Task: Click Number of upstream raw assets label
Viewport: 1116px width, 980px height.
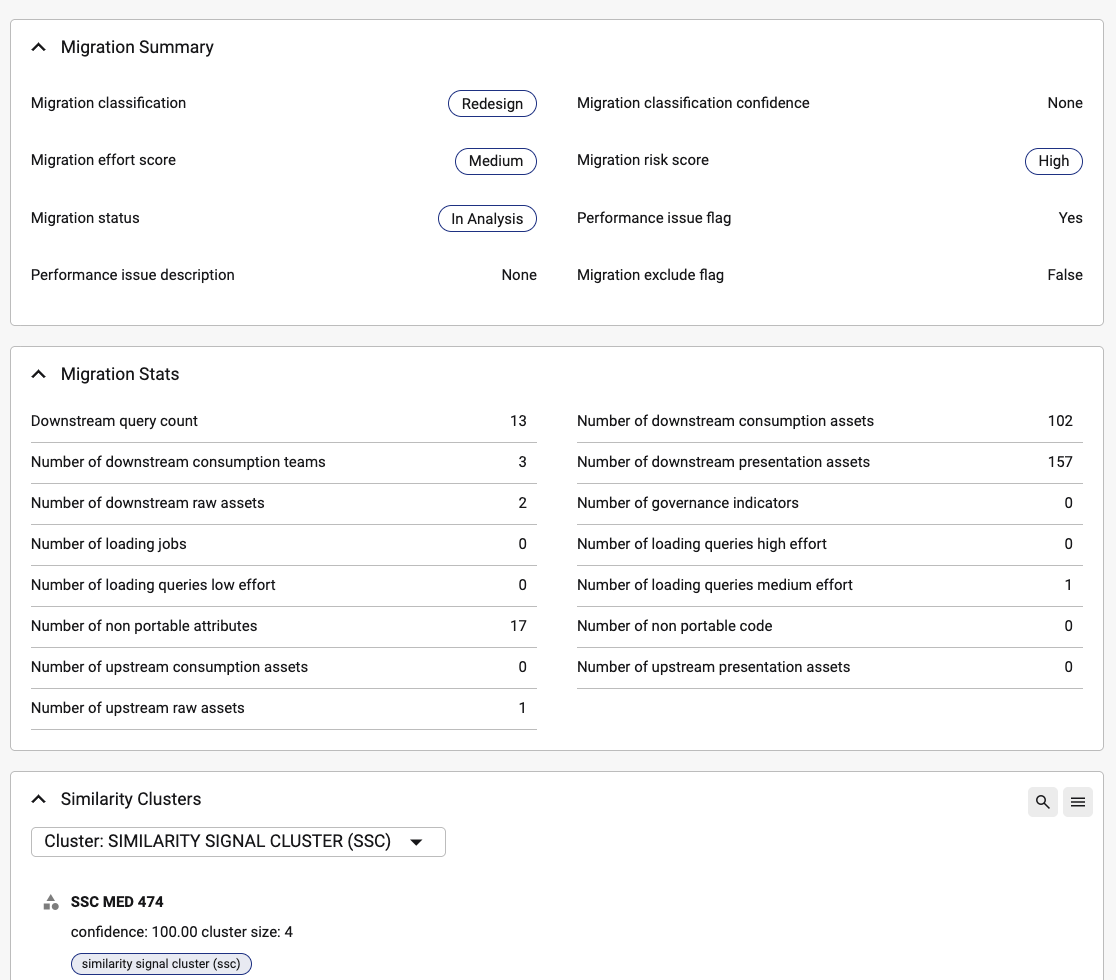Action: [x=137, y=708]
